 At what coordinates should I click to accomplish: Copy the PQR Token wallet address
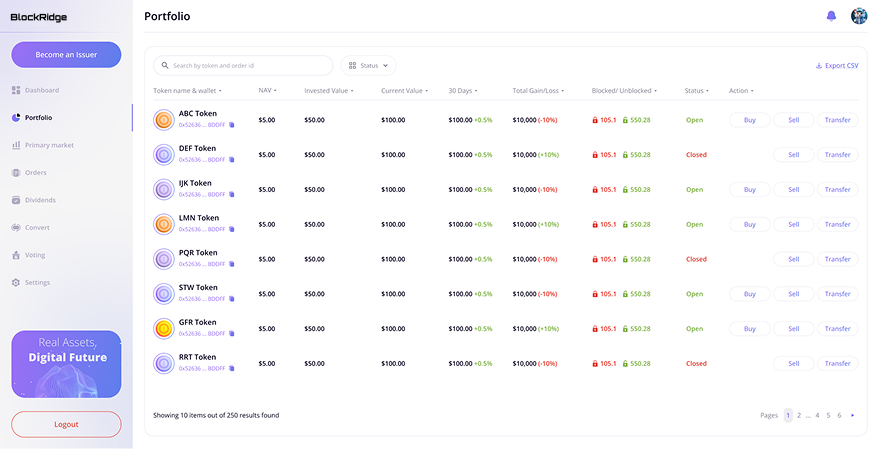click(x=231, y=265)
